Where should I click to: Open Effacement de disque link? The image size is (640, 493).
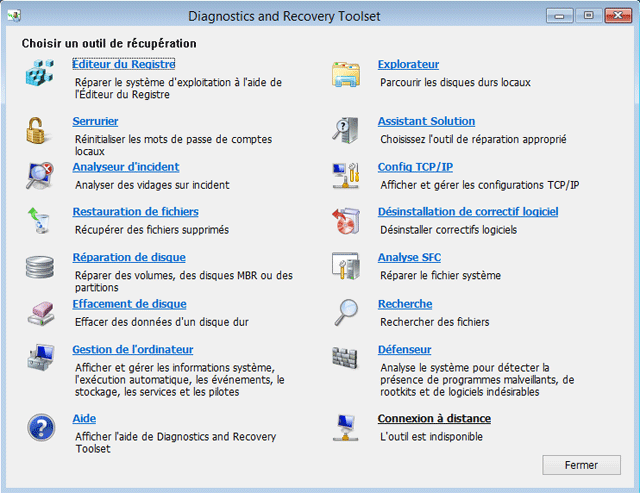(x=129, y=304)
